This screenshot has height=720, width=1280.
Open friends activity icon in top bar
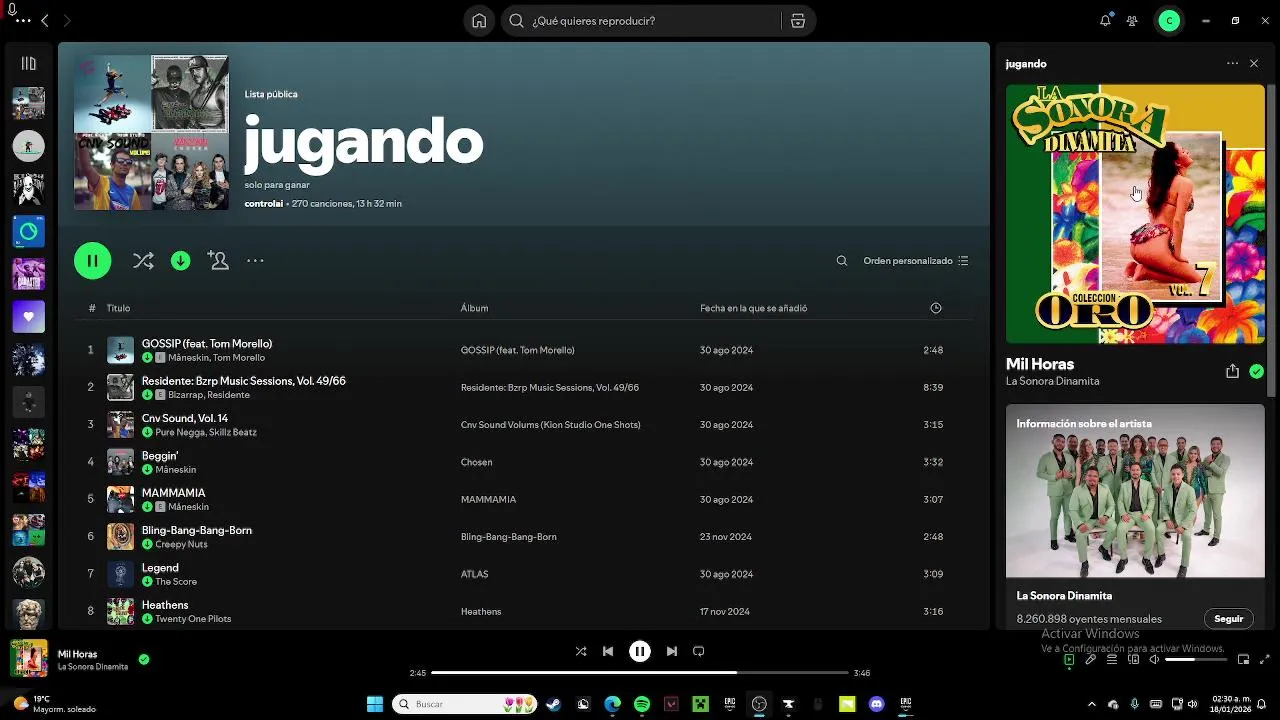[x=1132, y=20]
